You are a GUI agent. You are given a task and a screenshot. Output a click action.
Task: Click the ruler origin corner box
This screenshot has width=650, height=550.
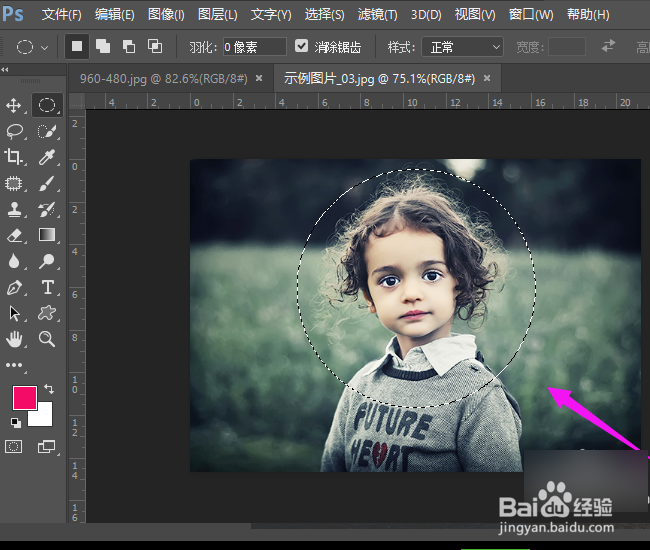77,102
